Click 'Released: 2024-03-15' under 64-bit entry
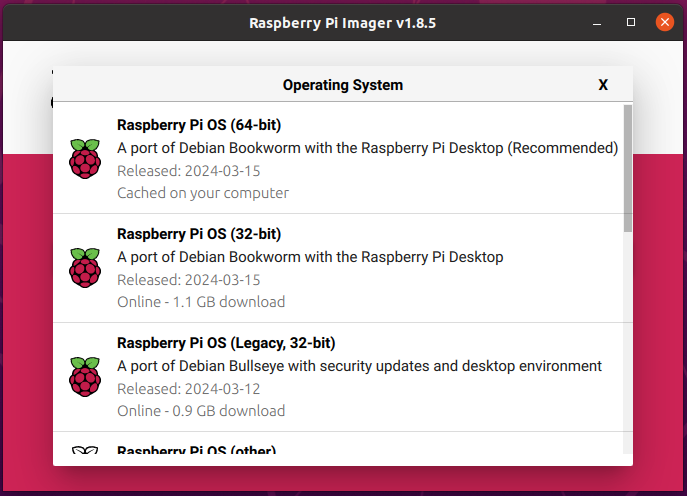Image resolution: width=687 pixels, height=496 pixels. point(188,171)
